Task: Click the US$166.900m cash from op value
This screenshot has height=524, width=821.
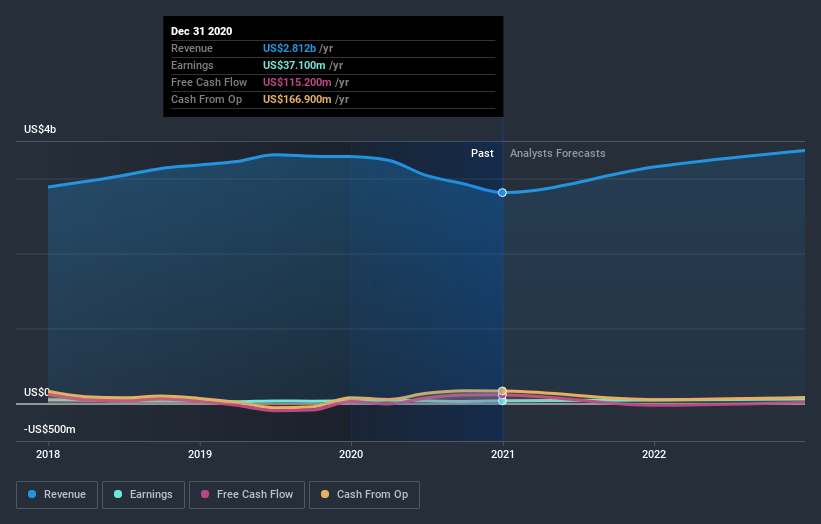Action: [x=297, y=99]
